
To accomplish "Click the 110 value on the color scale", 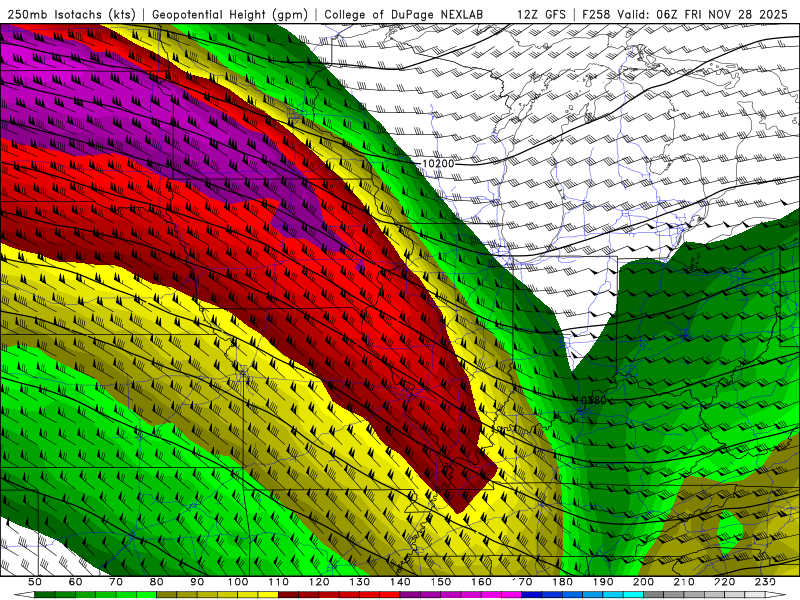I will click(278, 582).
